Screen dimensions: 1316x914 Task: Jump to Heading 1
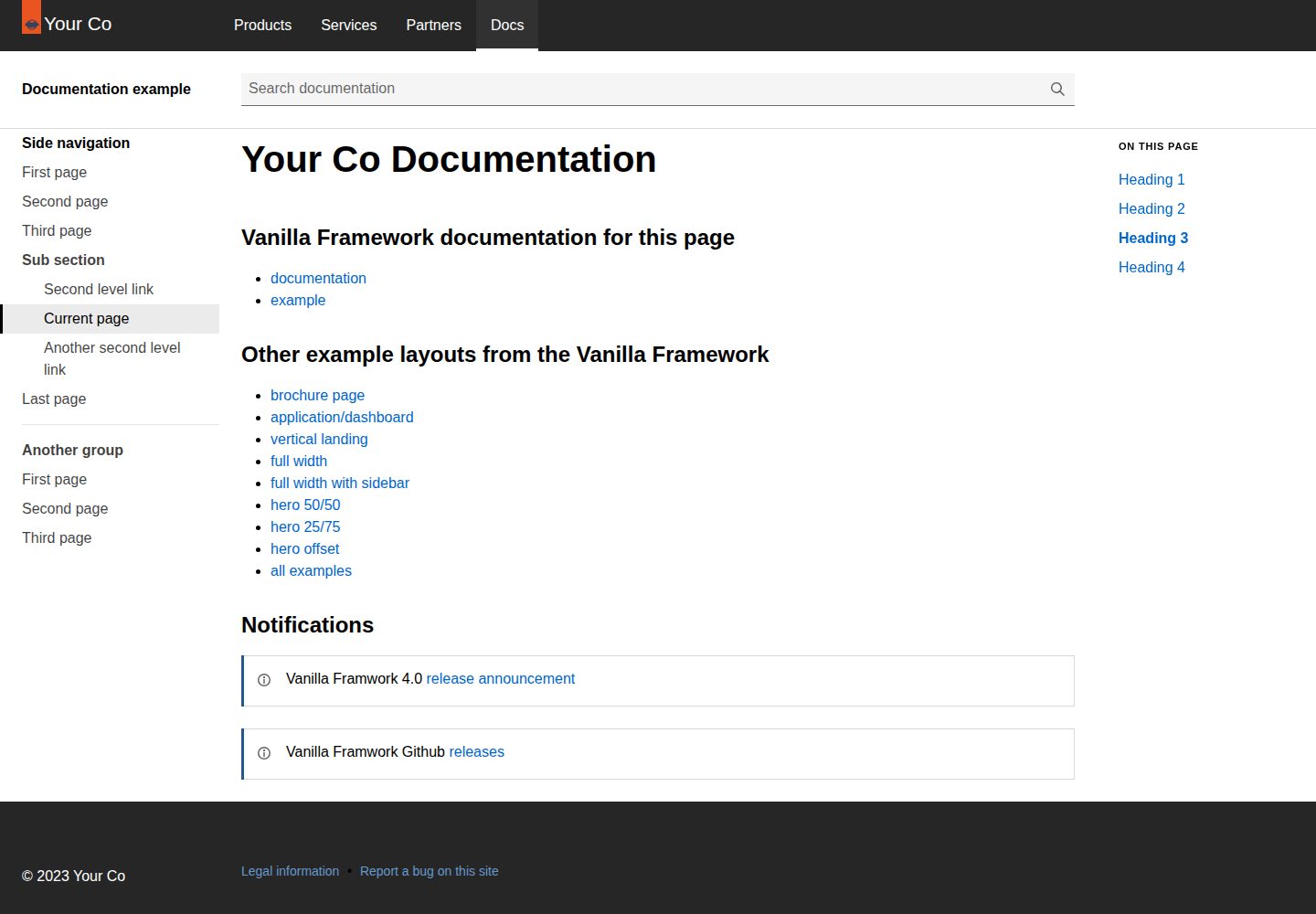[1151, 179]
